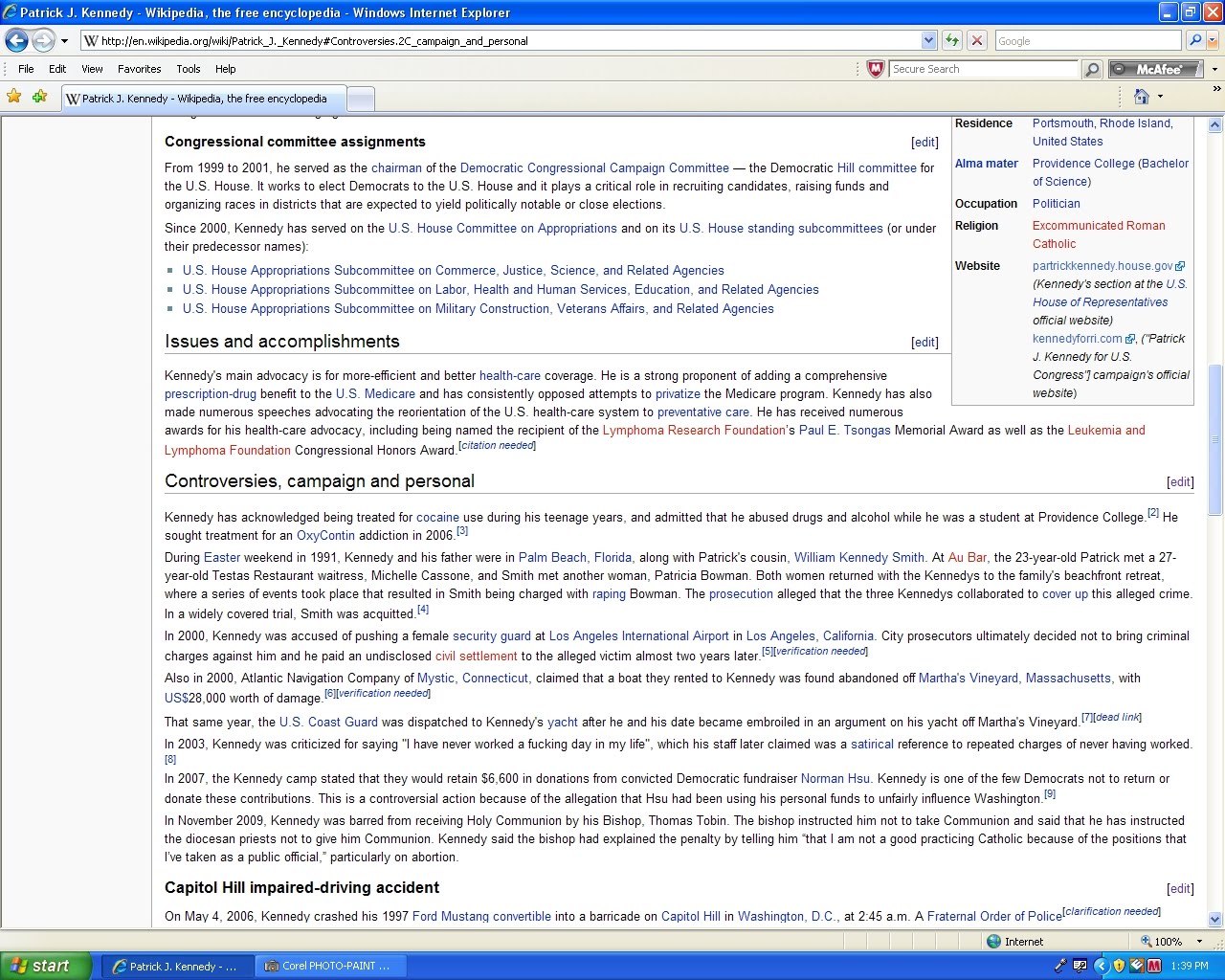This screenshot has width=1225, height=980.
Task: Open a new blank tab
Action: tap(360, 99)
